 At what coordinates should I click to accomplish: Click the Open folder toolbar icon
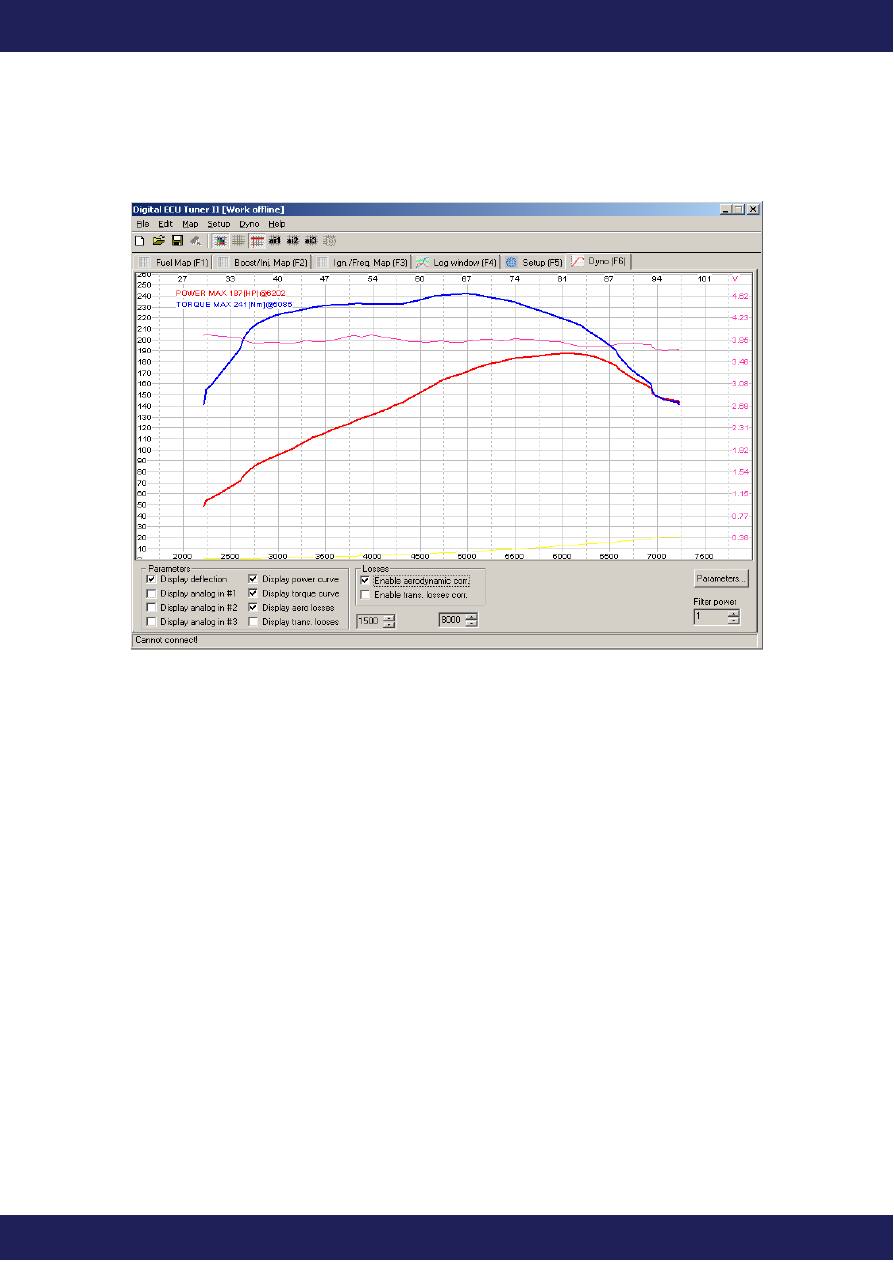coord(158,241)
